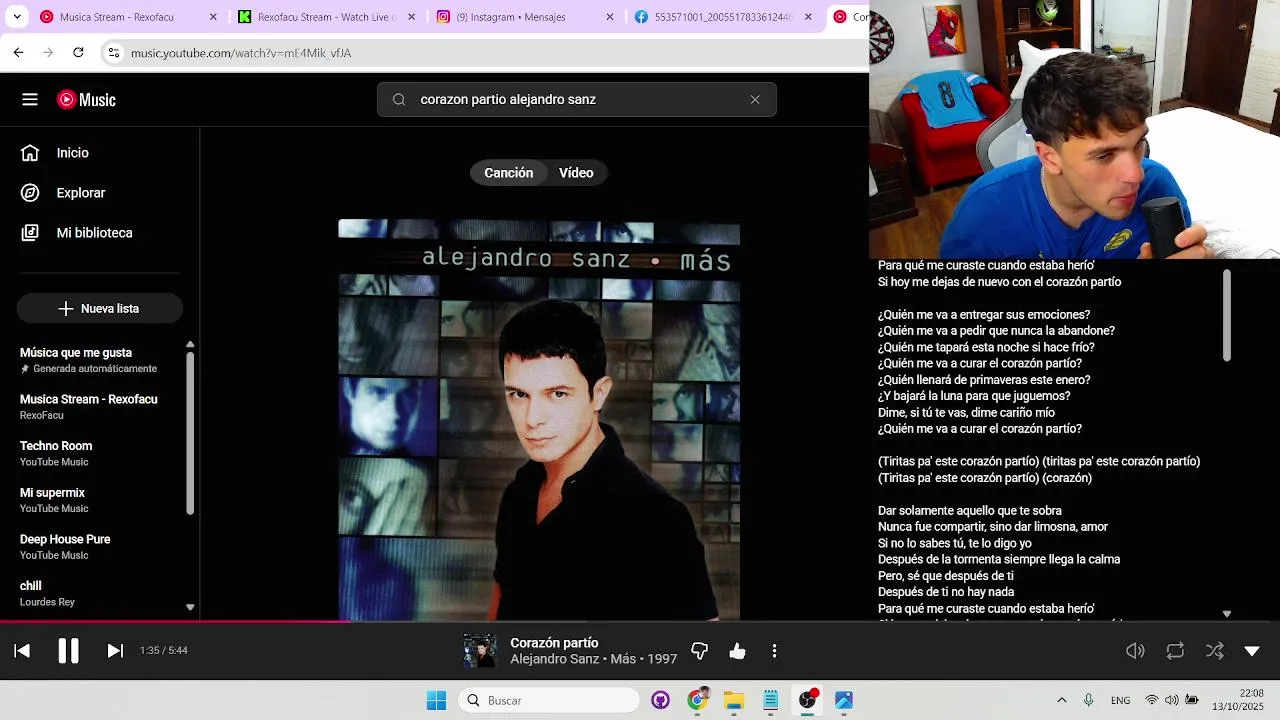Click the YouTube Music logo
This screenshot has height=720, width=1280.
[86, 99]
